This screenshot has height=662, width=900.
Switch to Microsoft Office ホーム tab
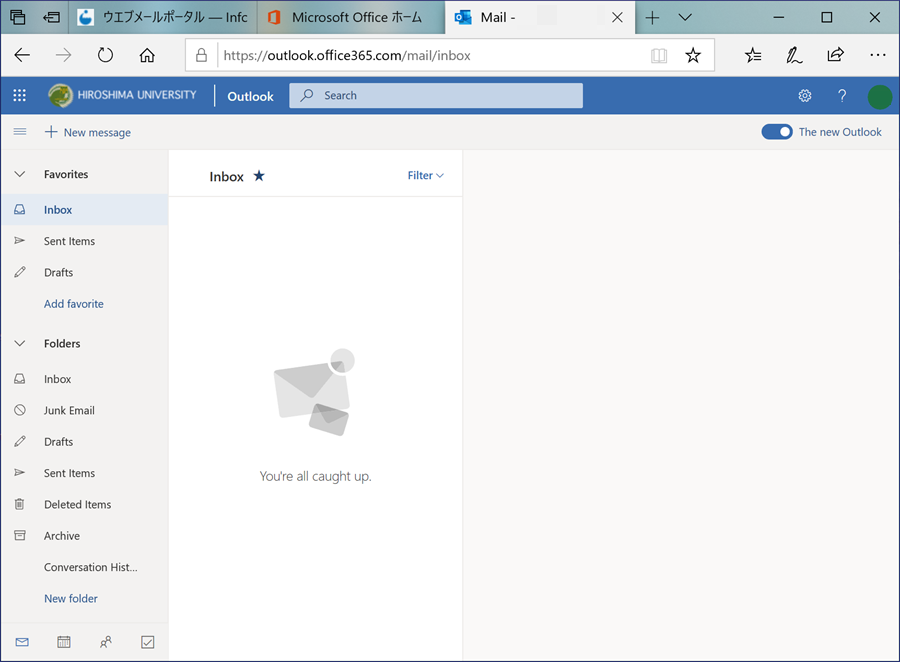(351, 17)
